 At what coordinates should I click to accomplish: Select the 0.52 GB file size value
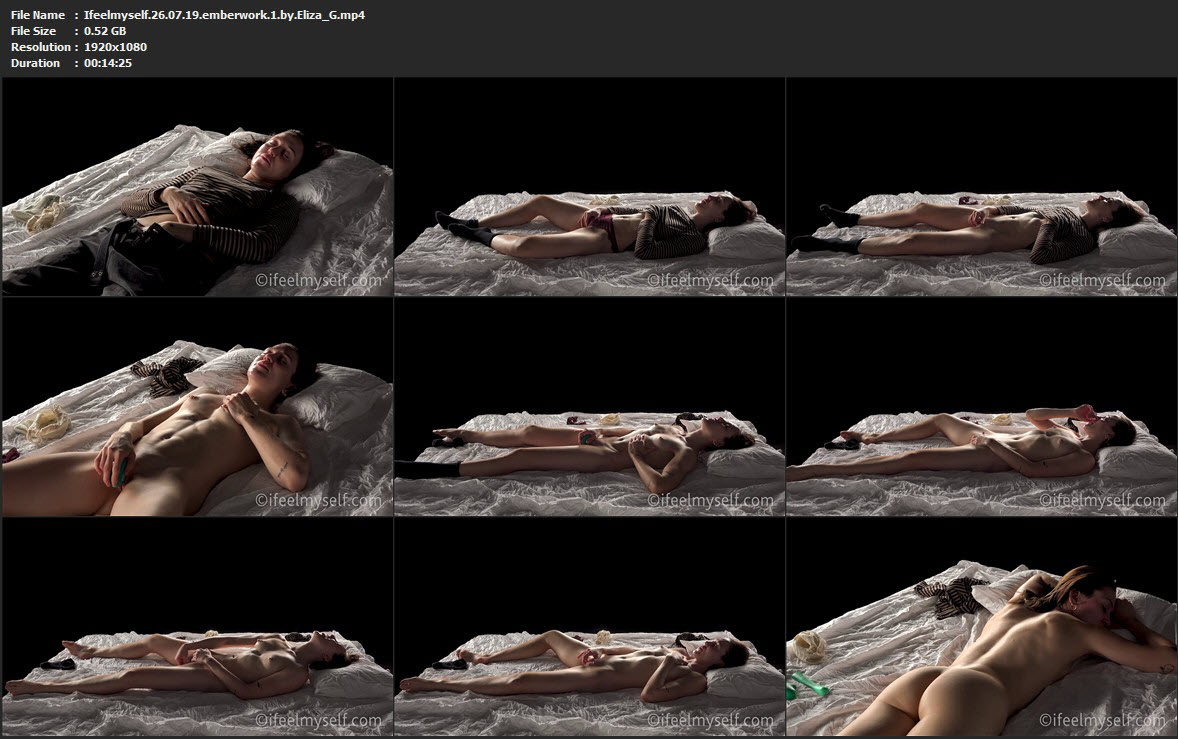(x=105, y=31)
